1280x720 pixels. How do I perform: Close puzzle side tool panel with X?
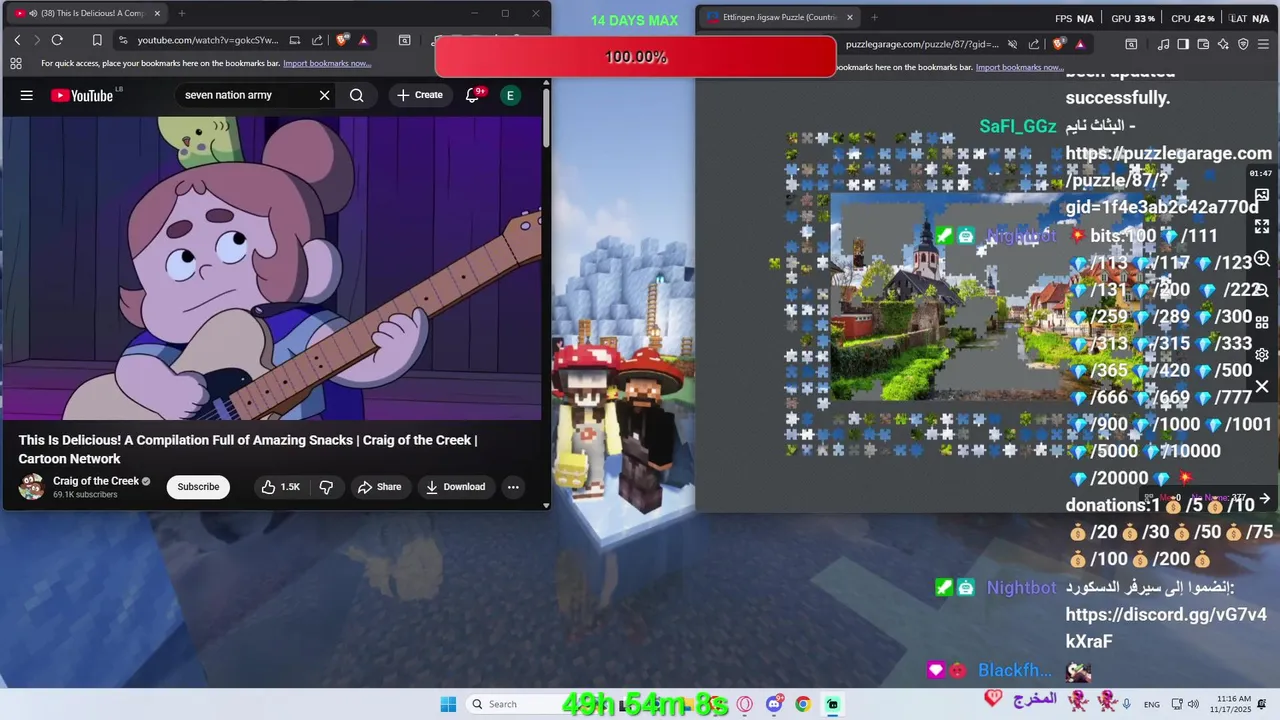pyautogui.click(x=1262, y=386)
